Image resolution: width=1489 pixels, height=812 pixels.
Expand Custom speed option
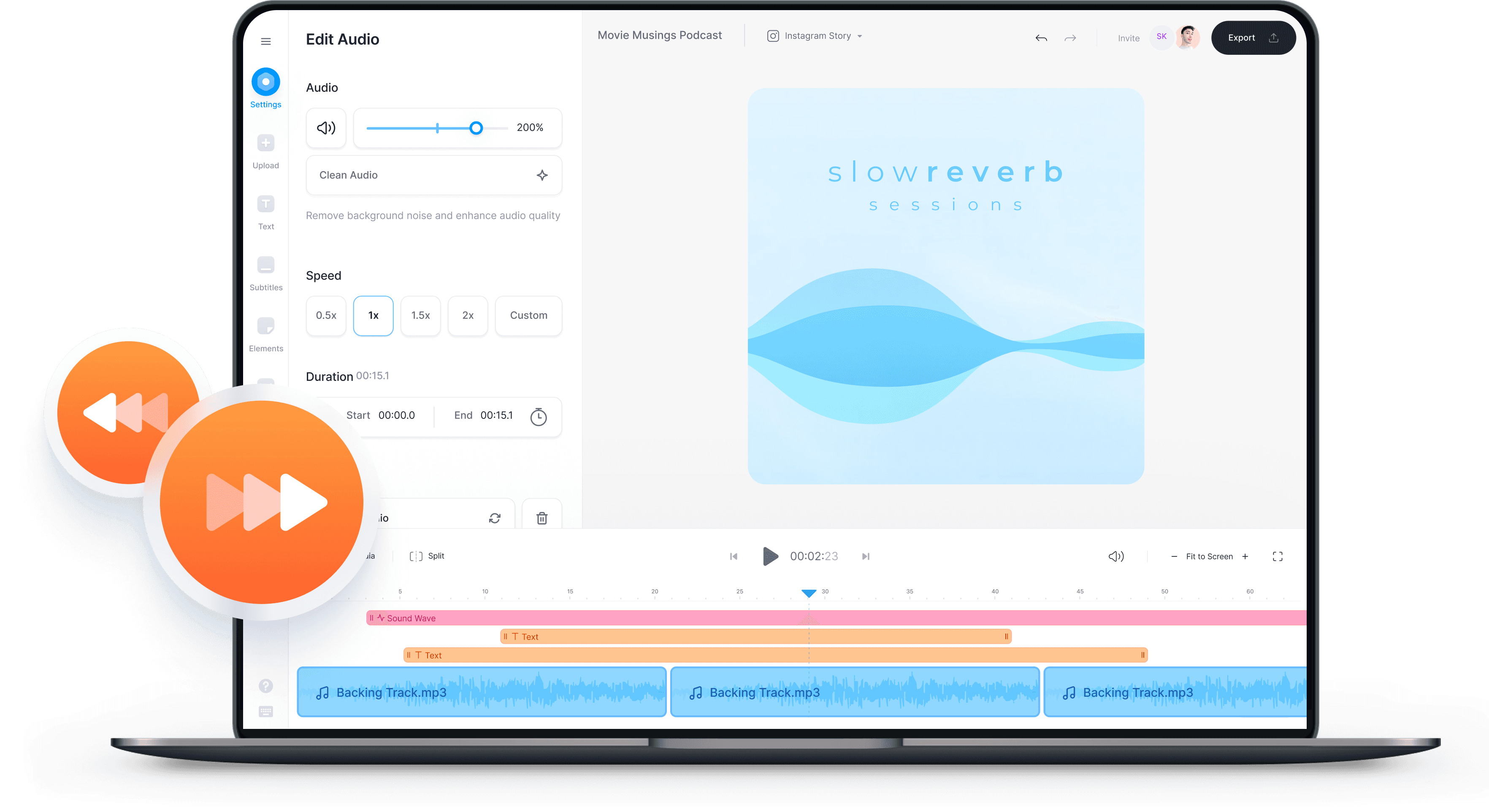click(x=528, y=314)
